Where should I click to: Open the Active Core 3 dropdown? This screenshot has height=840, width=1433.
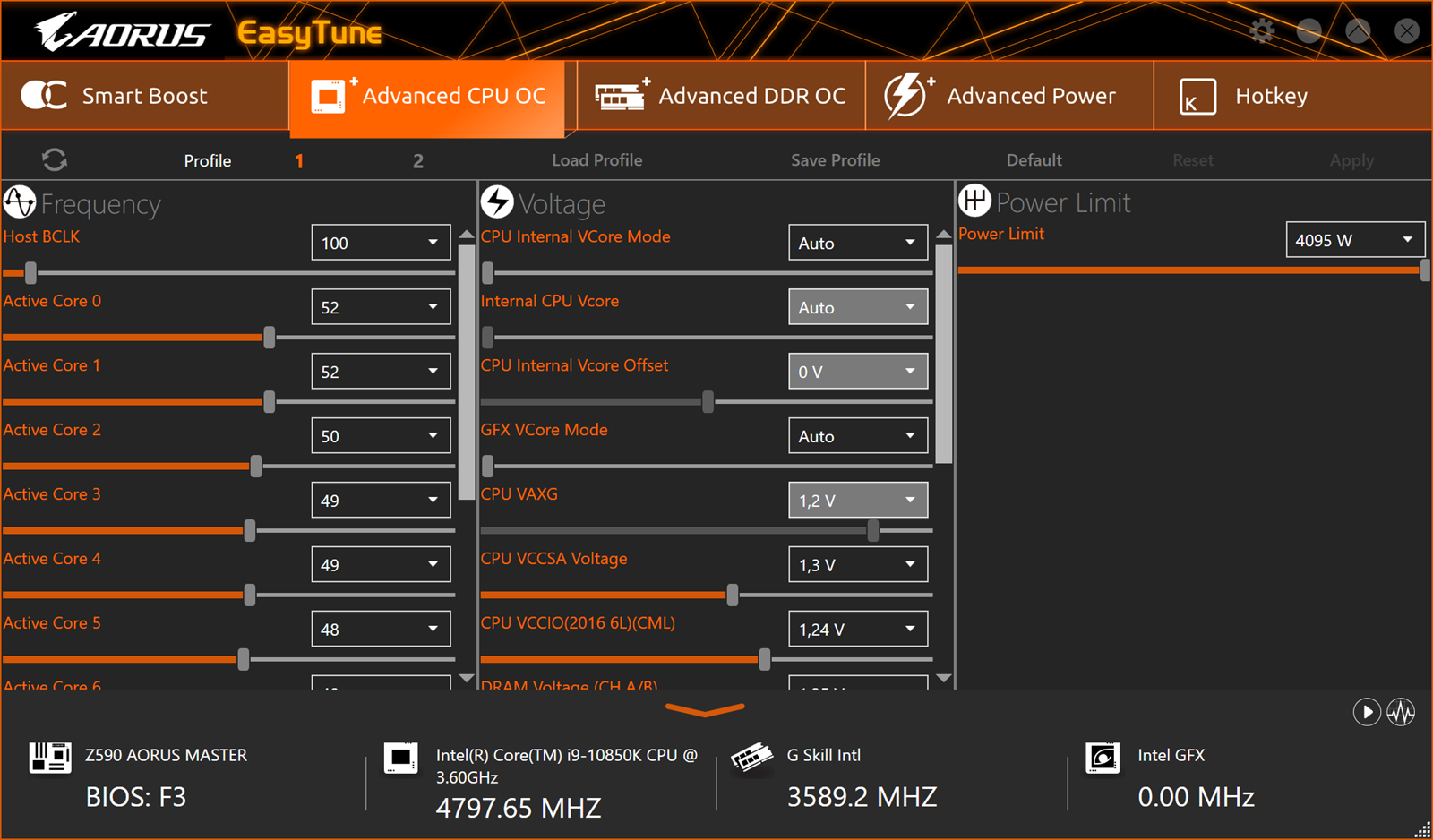coord(381,501)
